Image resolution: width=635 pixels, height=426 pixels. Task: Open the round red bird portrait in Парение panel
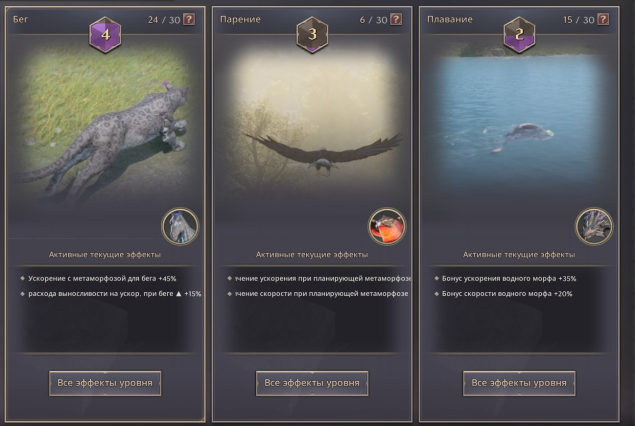(x=387, y=226)
